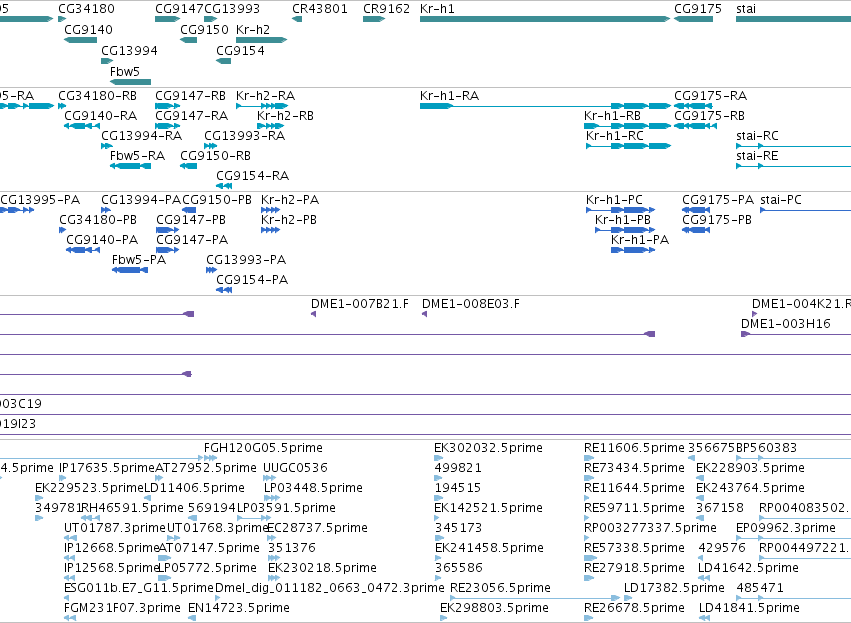Select the EK142521.5prime EST

point(437,518)
